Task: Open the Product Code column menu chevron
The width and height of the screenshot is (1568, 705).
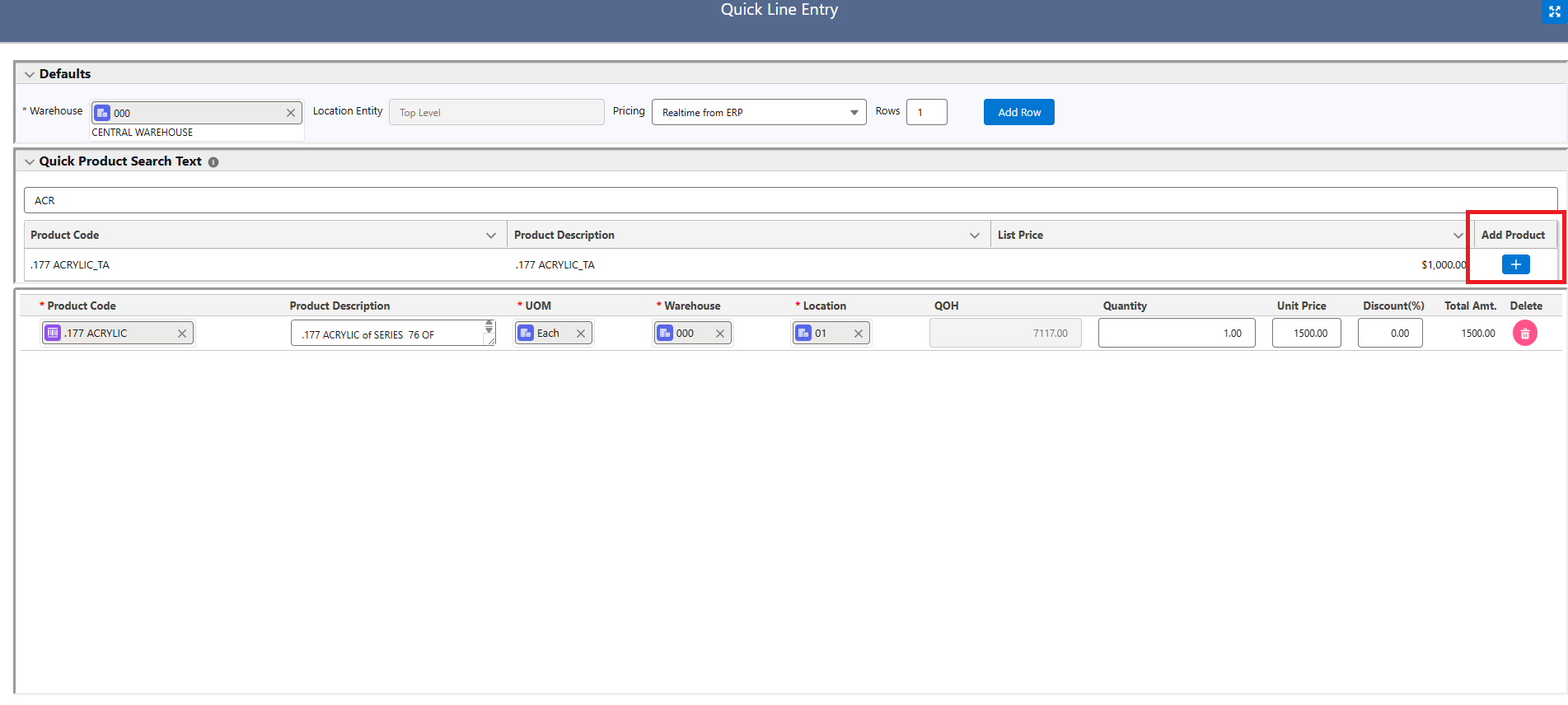Action: (491, 236)
